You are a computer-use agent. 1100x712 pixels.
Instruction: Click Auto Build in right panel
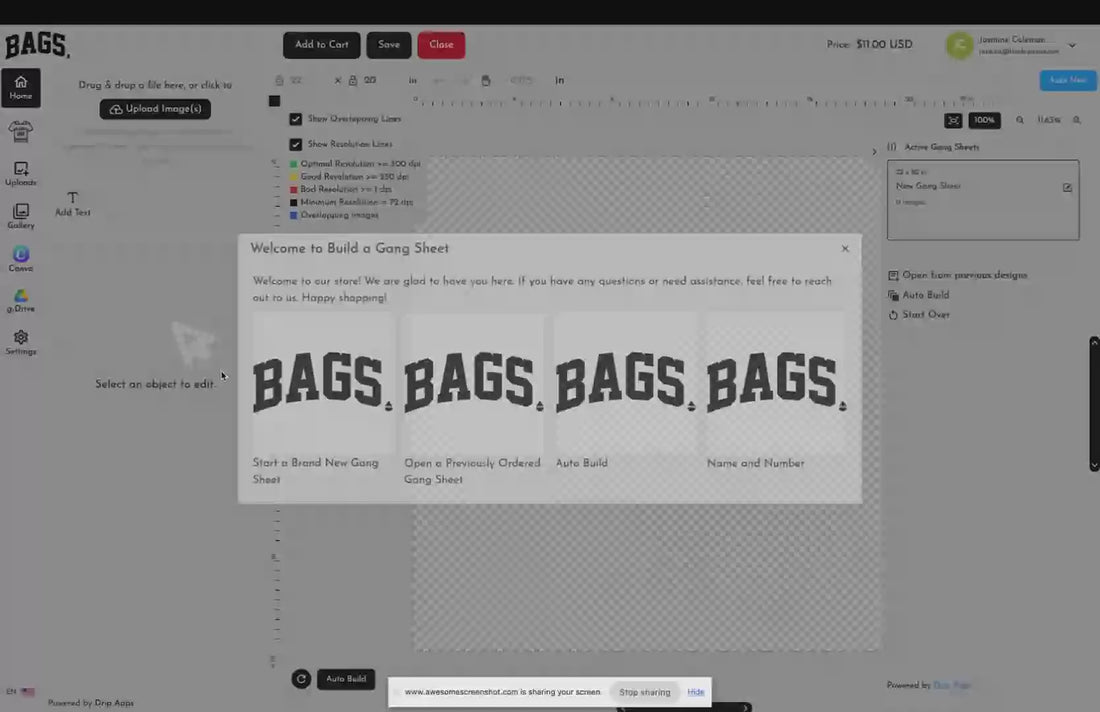tap(919, 295)
